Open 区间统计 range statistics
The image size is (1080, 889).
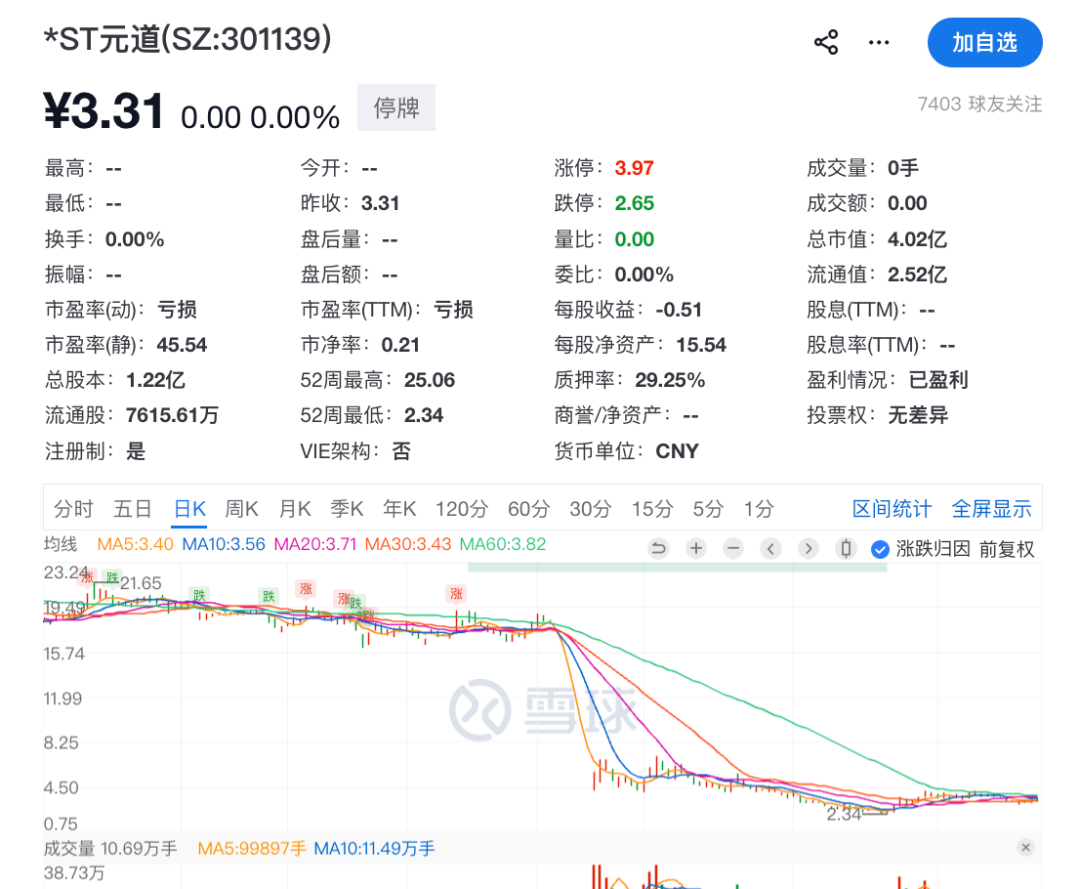coord(892,509)
